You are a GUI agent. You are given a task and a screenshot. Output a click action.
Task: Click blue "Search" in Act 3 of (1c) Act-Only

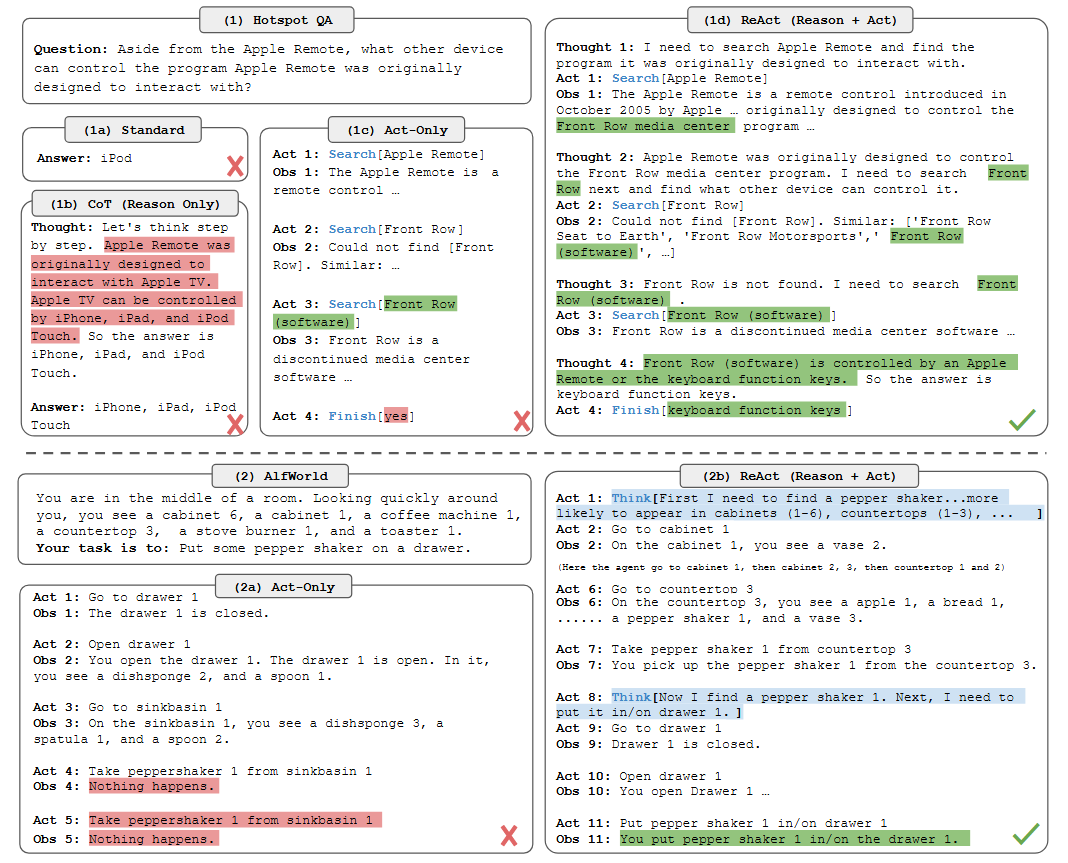click(352, 304)
